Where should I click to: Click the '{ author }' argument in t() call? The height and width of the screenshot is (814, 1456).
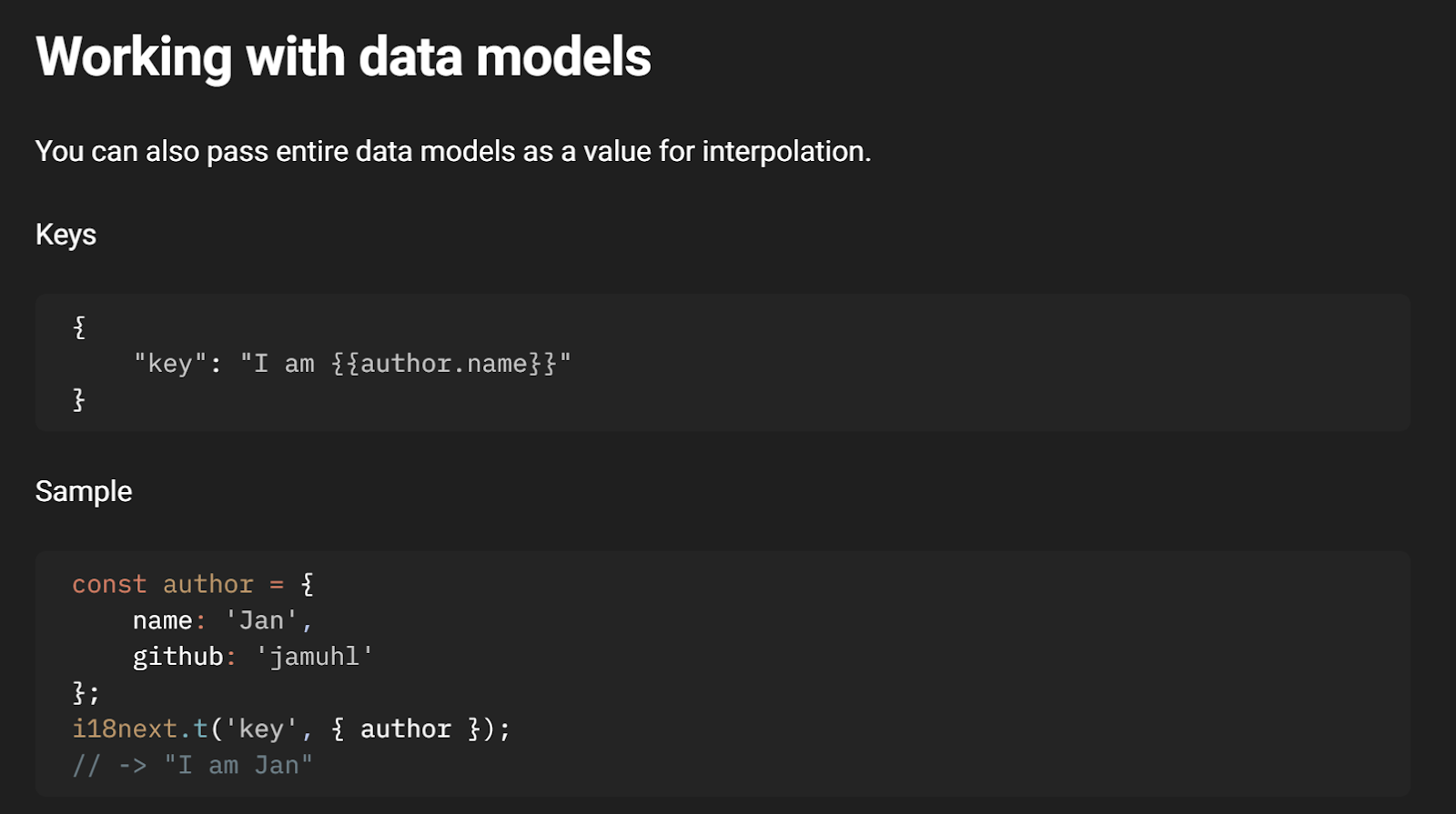[405, 729]
